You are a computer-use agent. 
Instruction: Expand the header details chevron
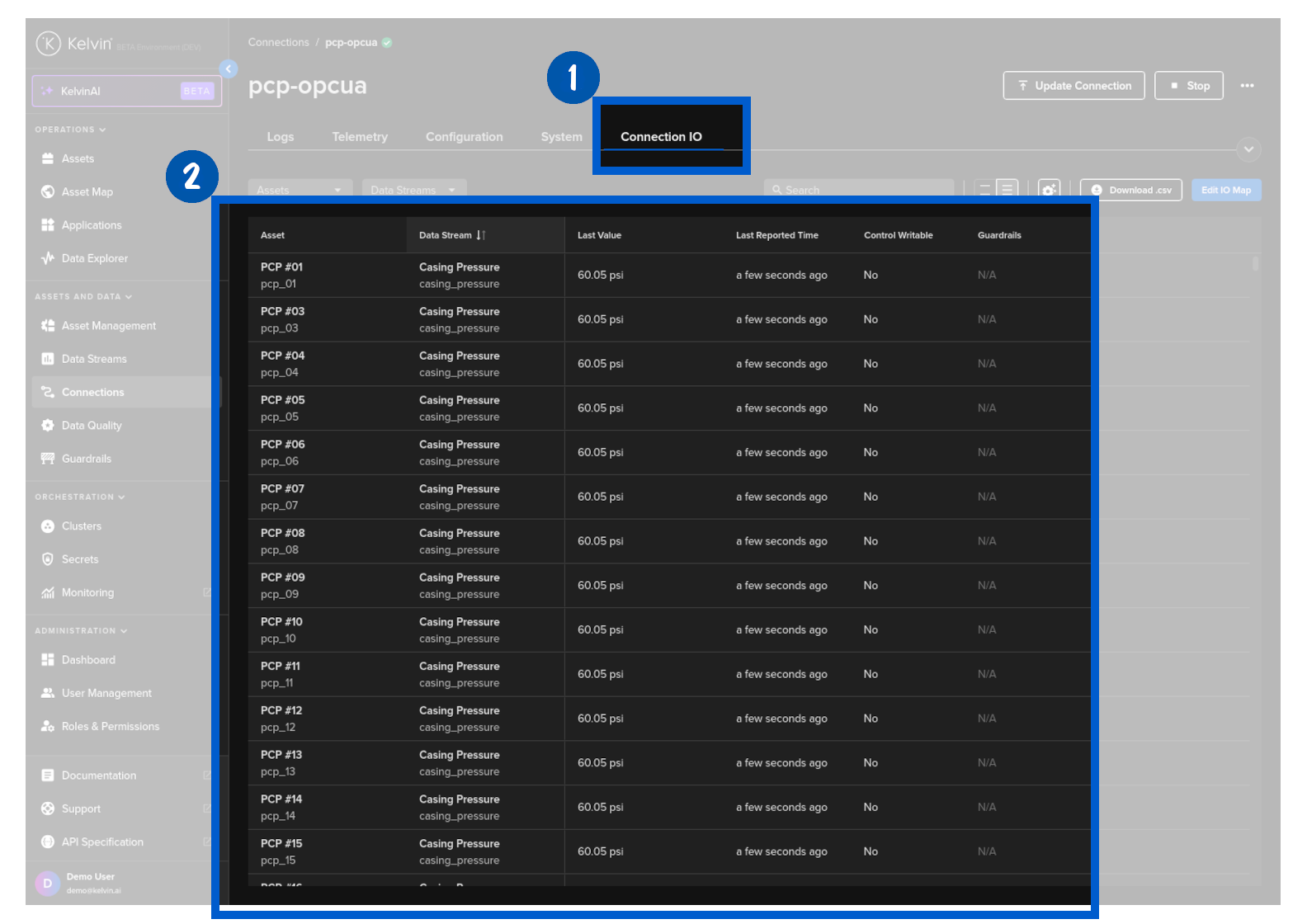pos(1248,149)
